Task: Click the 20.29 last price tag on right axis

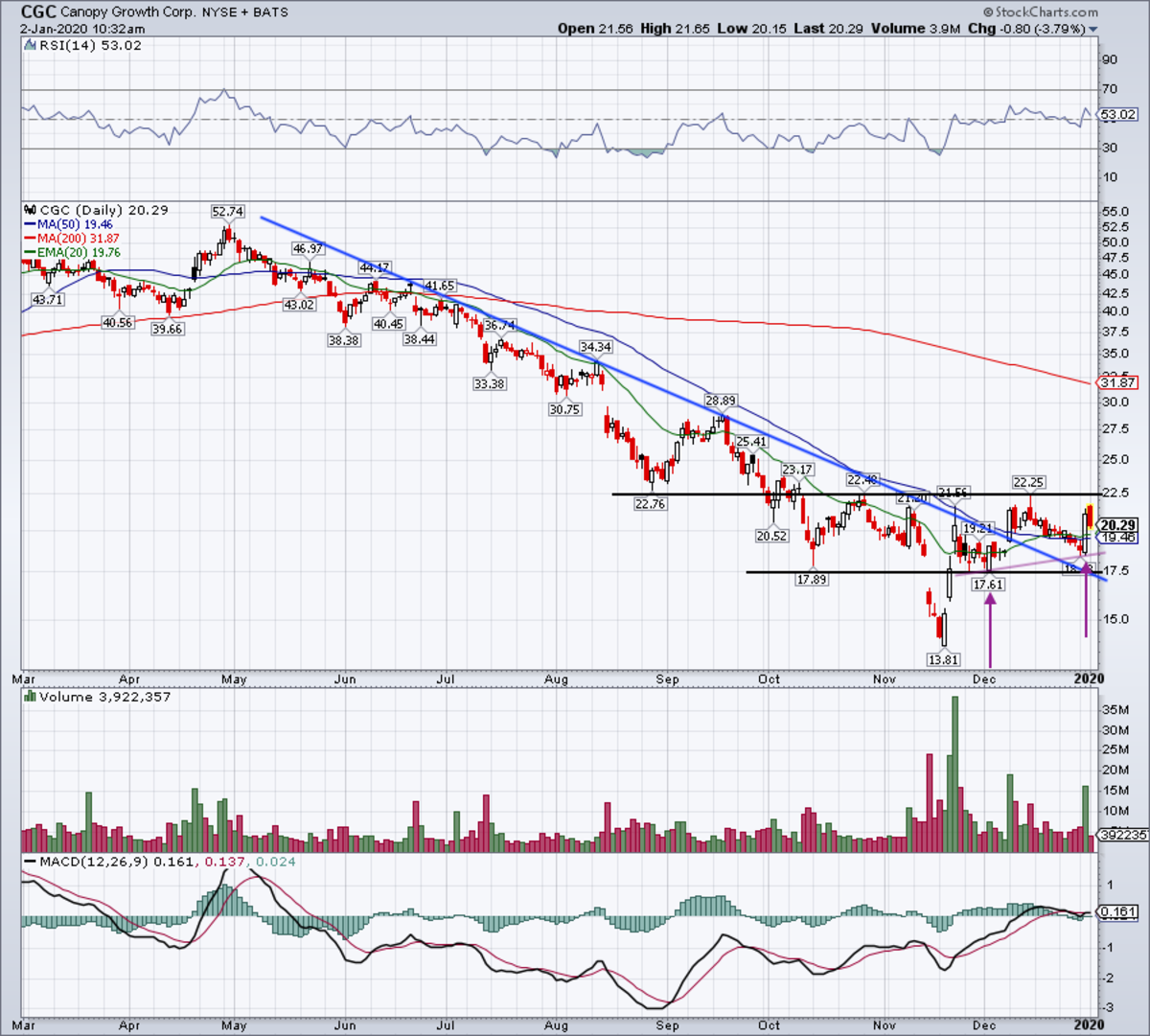Action: pyautogui.click(x=1117, y=525)
